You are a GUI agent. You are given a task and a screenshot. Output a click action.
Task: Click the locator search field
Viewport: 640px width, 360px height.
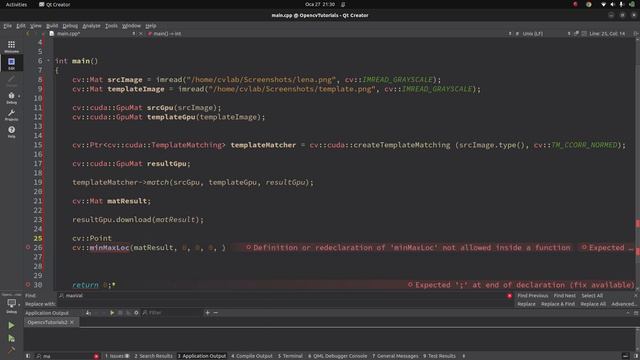pyautogui.click(x=67, y=356)
